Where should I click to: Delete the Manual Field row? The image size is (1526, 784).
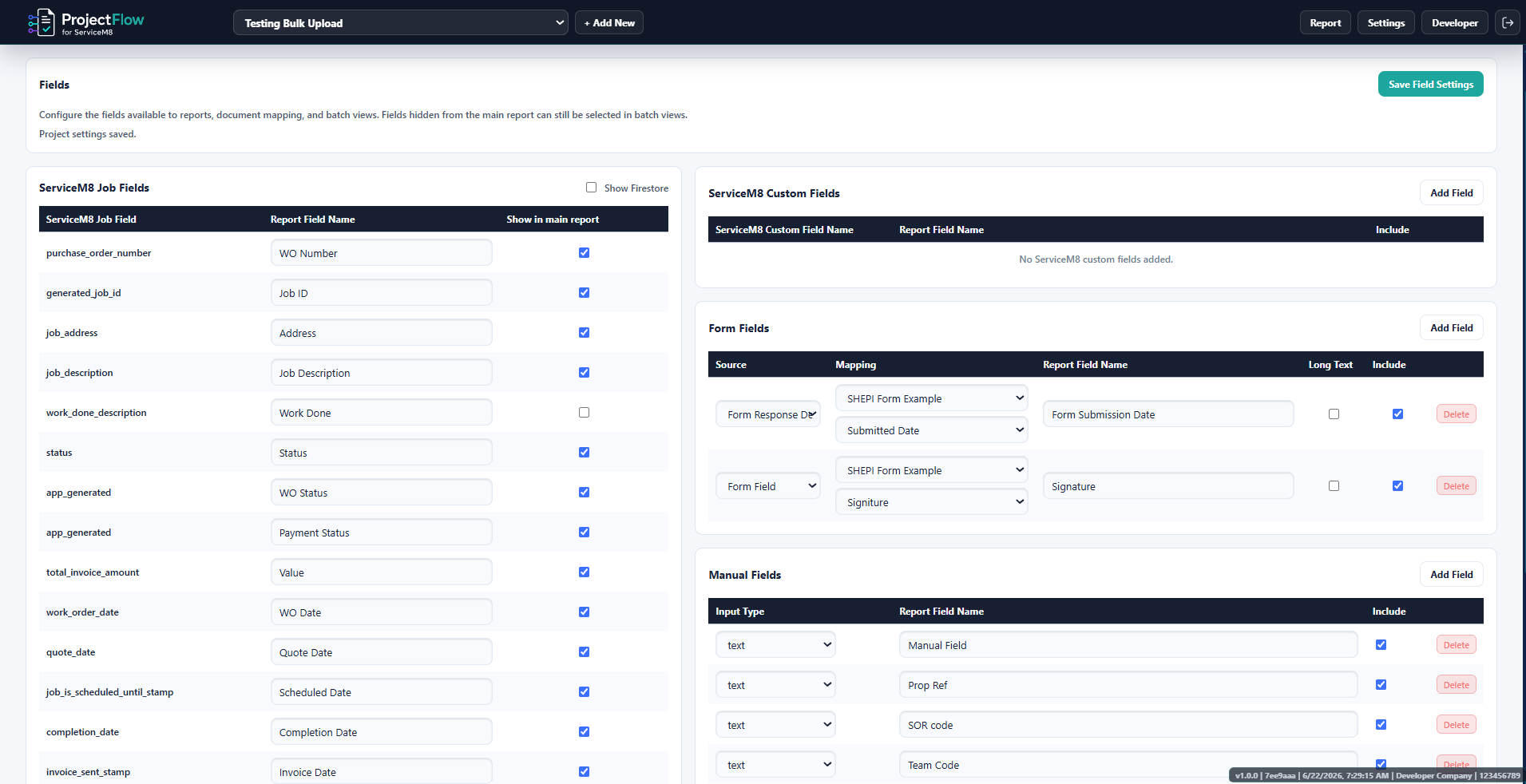click(x=1457, y=645)
